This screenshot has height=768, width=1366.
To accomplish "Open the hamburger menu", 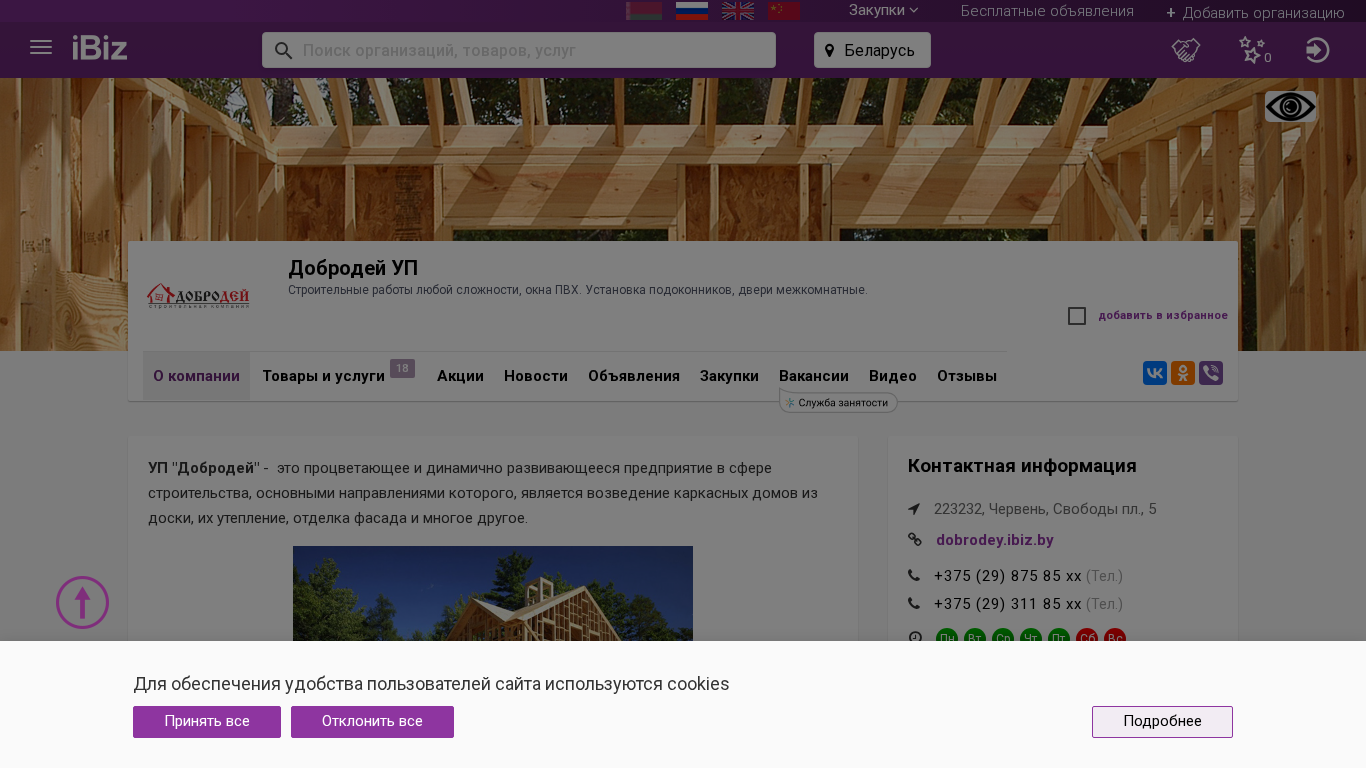I will coord(41,48).
